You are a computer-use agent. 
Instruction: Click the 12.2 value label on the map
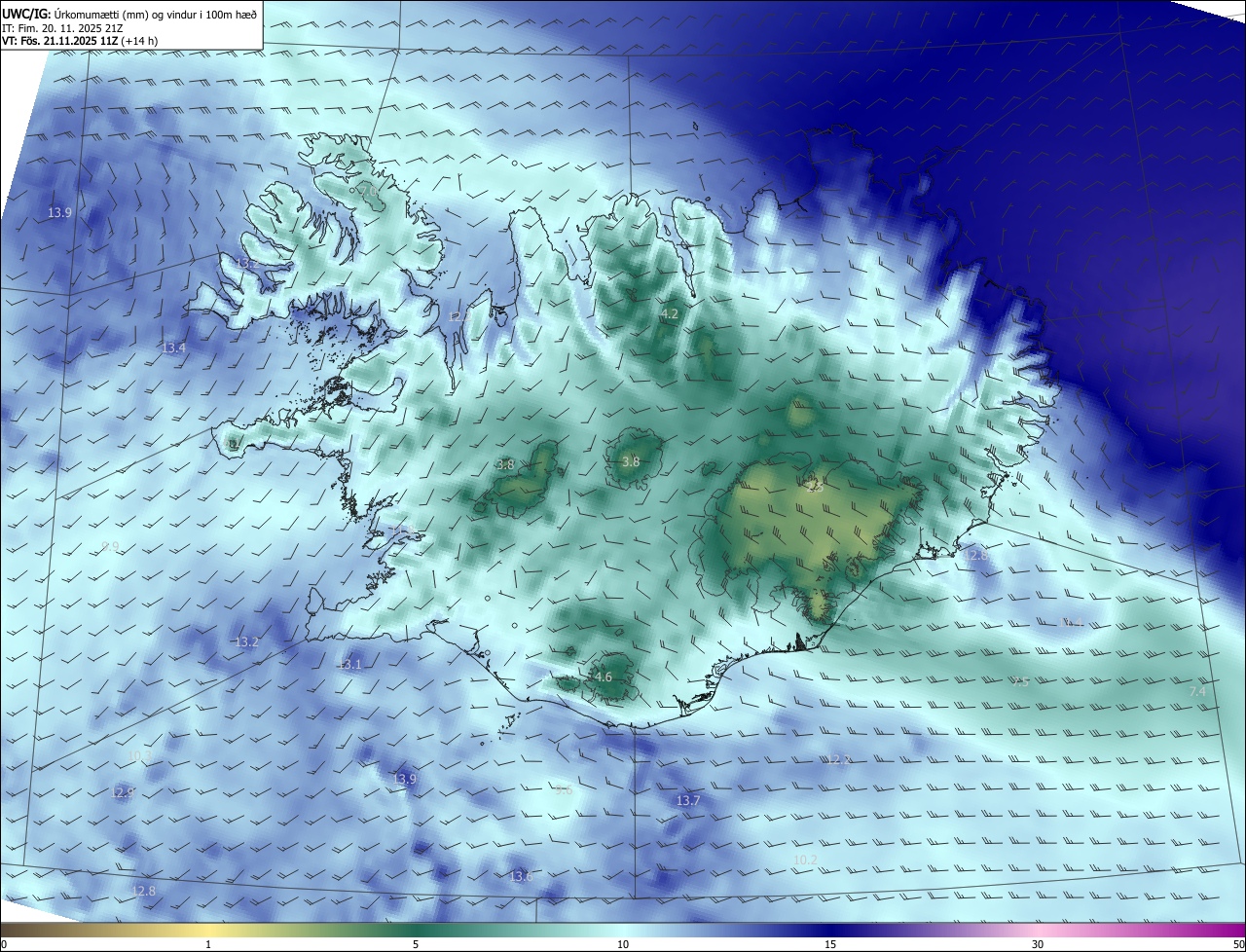coord(838,759)
